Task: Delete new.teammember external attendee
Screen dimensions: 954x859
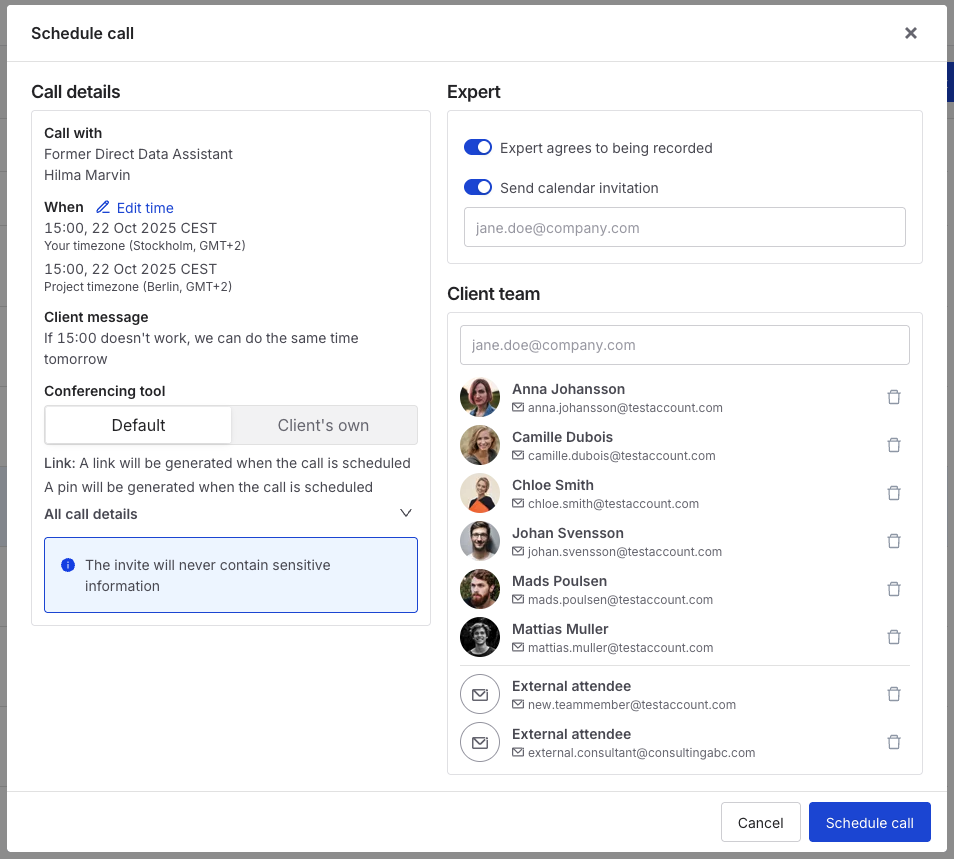Action: [x=894, y=694]
